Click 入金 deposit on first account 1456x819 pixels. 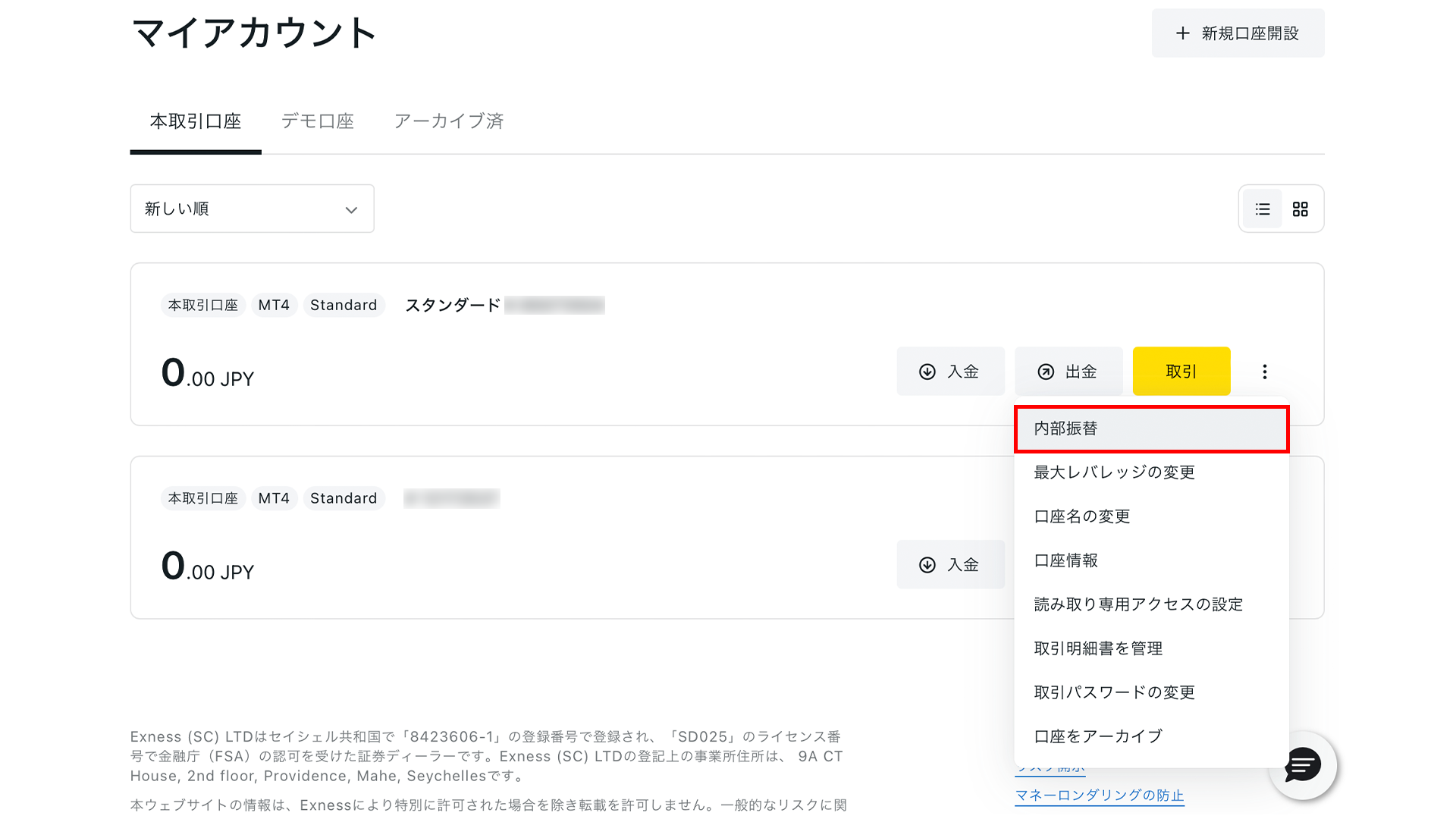950,372
